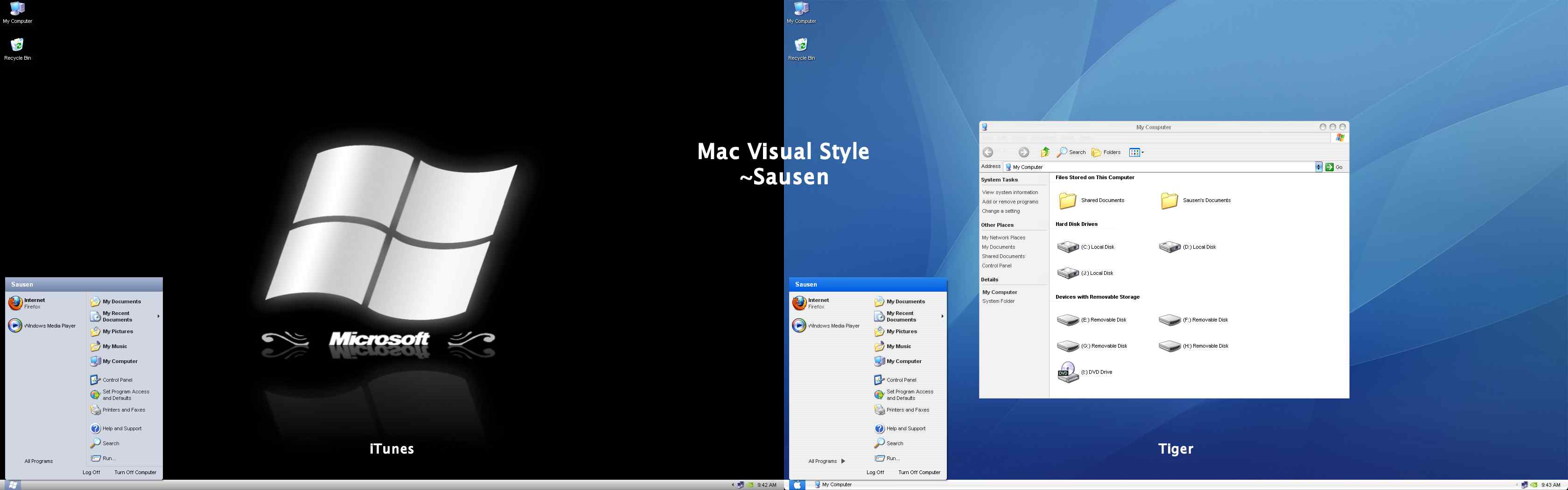Collapse the Other Places panel header
This screenshot has height=490, width=1568.
click(x=1014, y=225)
